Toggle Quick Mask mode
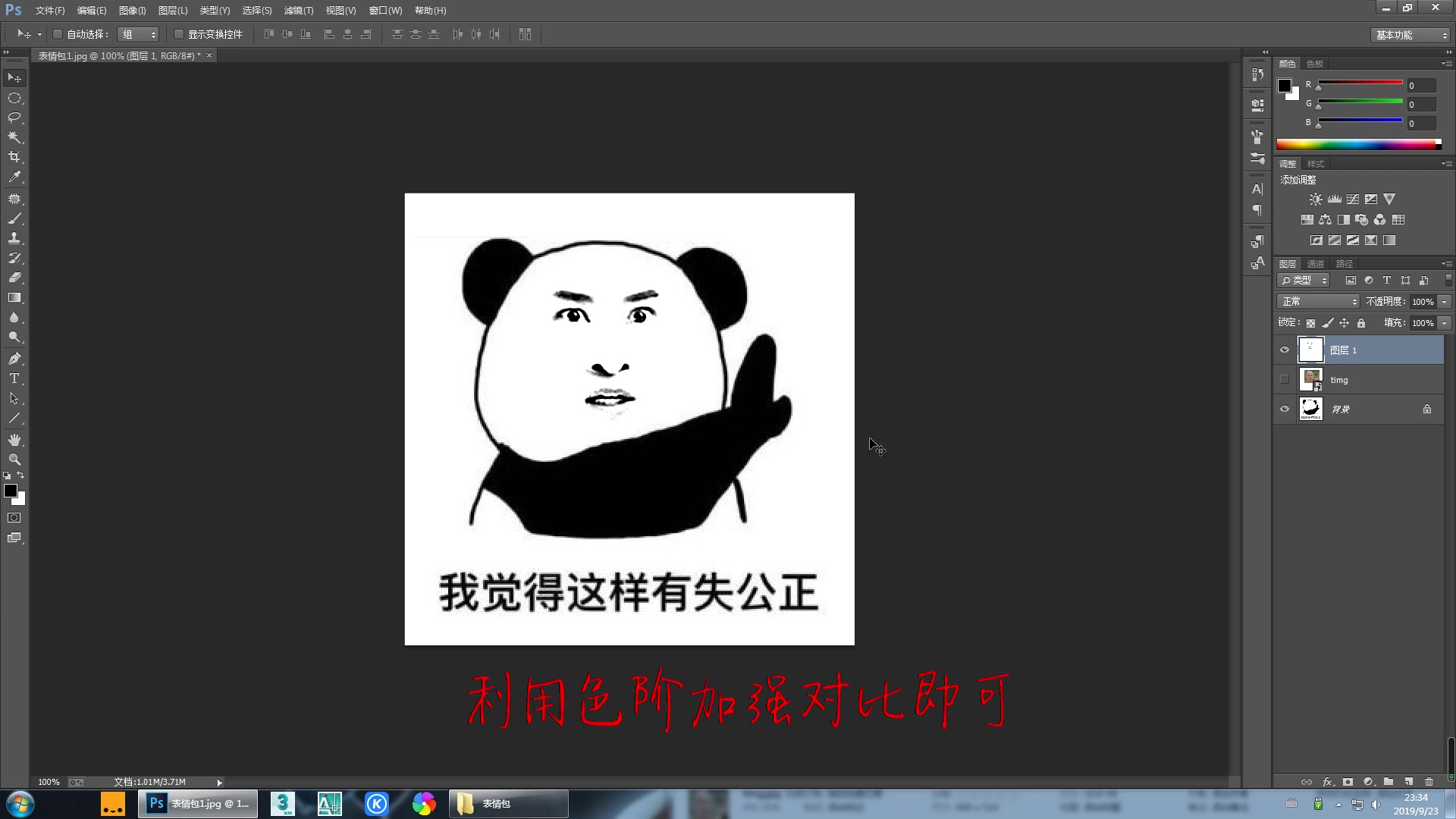 tap(14, 518)
